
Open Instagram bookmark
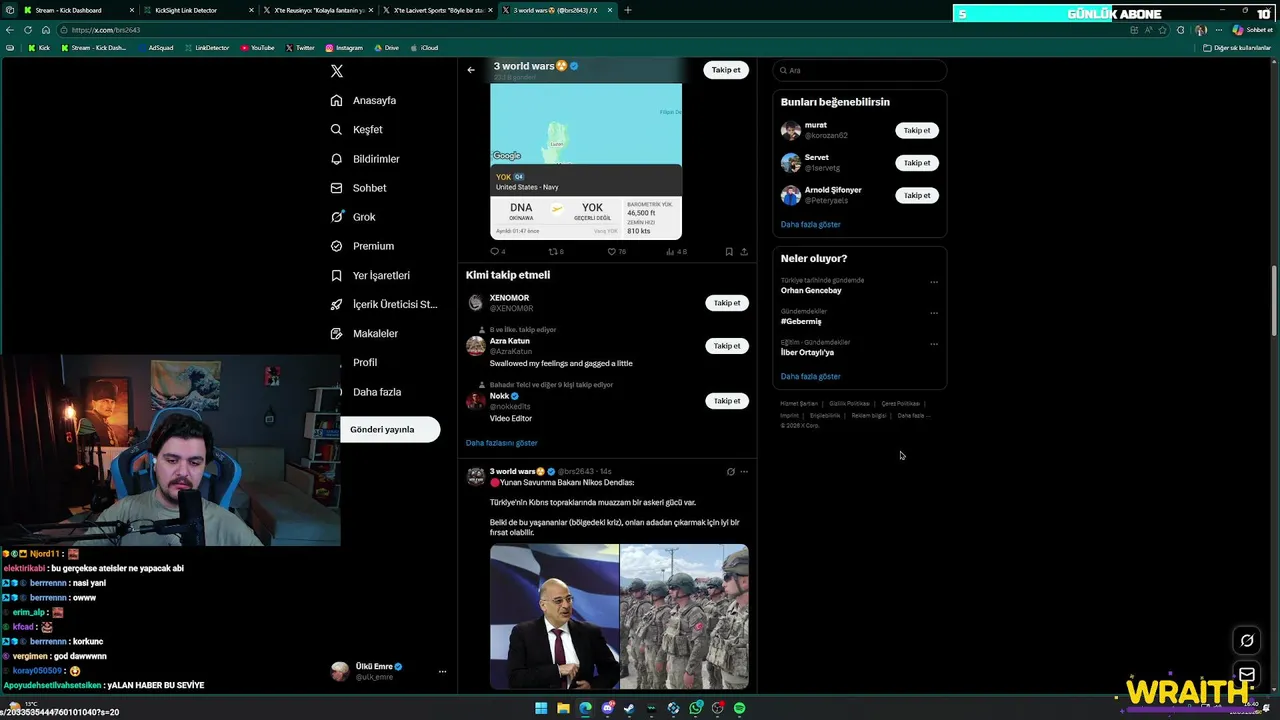pyautogui.click(x=343, y=48)
